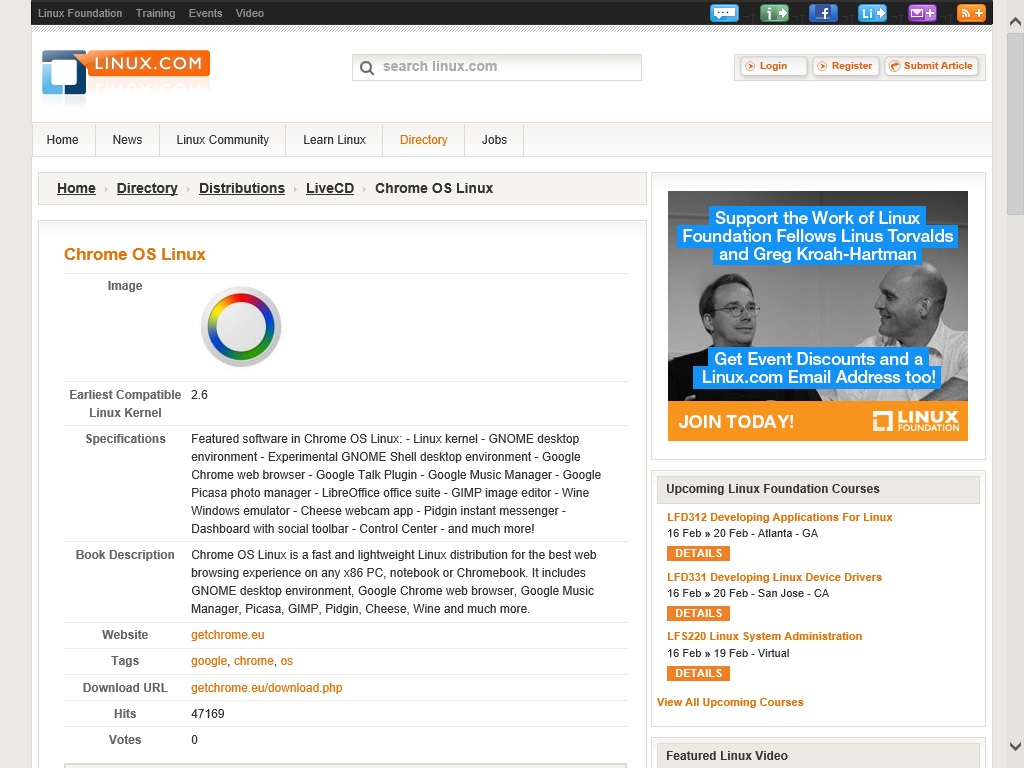Open LFS220 Linux System Administration

pyautogui.click(x=764, y=636)
